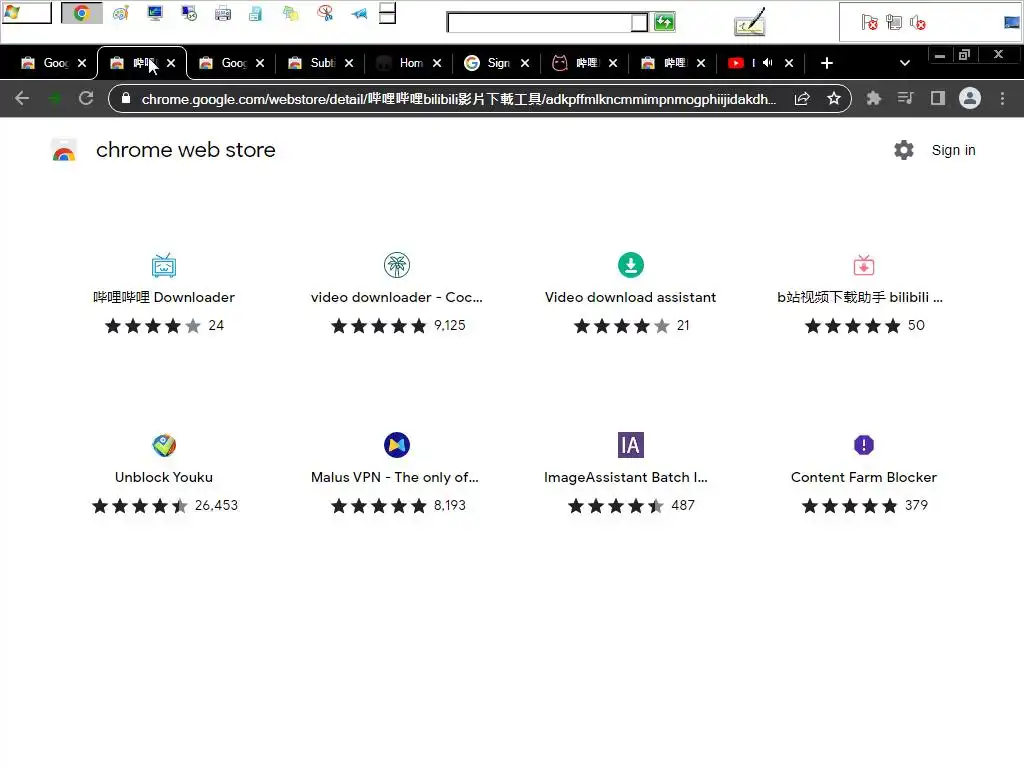The height and width of the screenshot is (768, 1024).
Task: Open the pen tablet input icon
Action: tap(750, 22)
